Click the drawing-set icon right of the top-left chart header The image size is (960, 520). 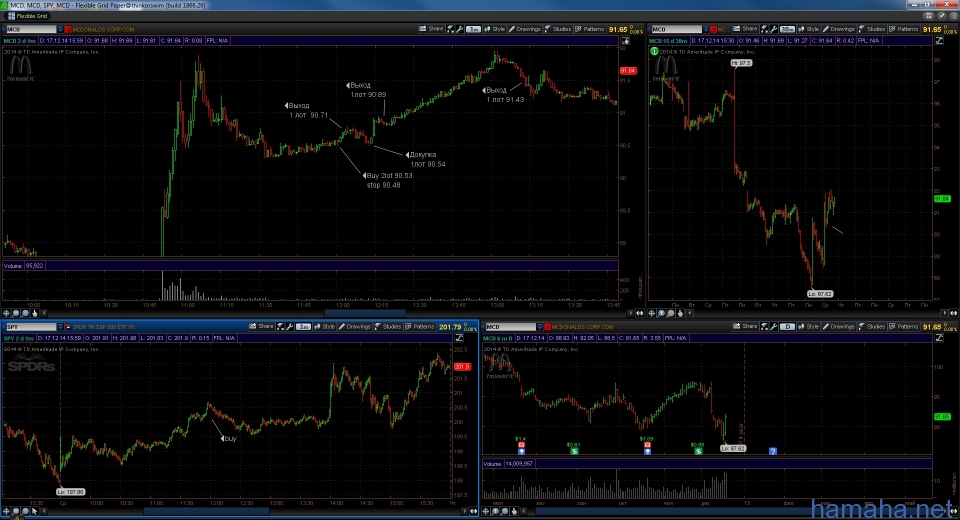pos(625,40)
